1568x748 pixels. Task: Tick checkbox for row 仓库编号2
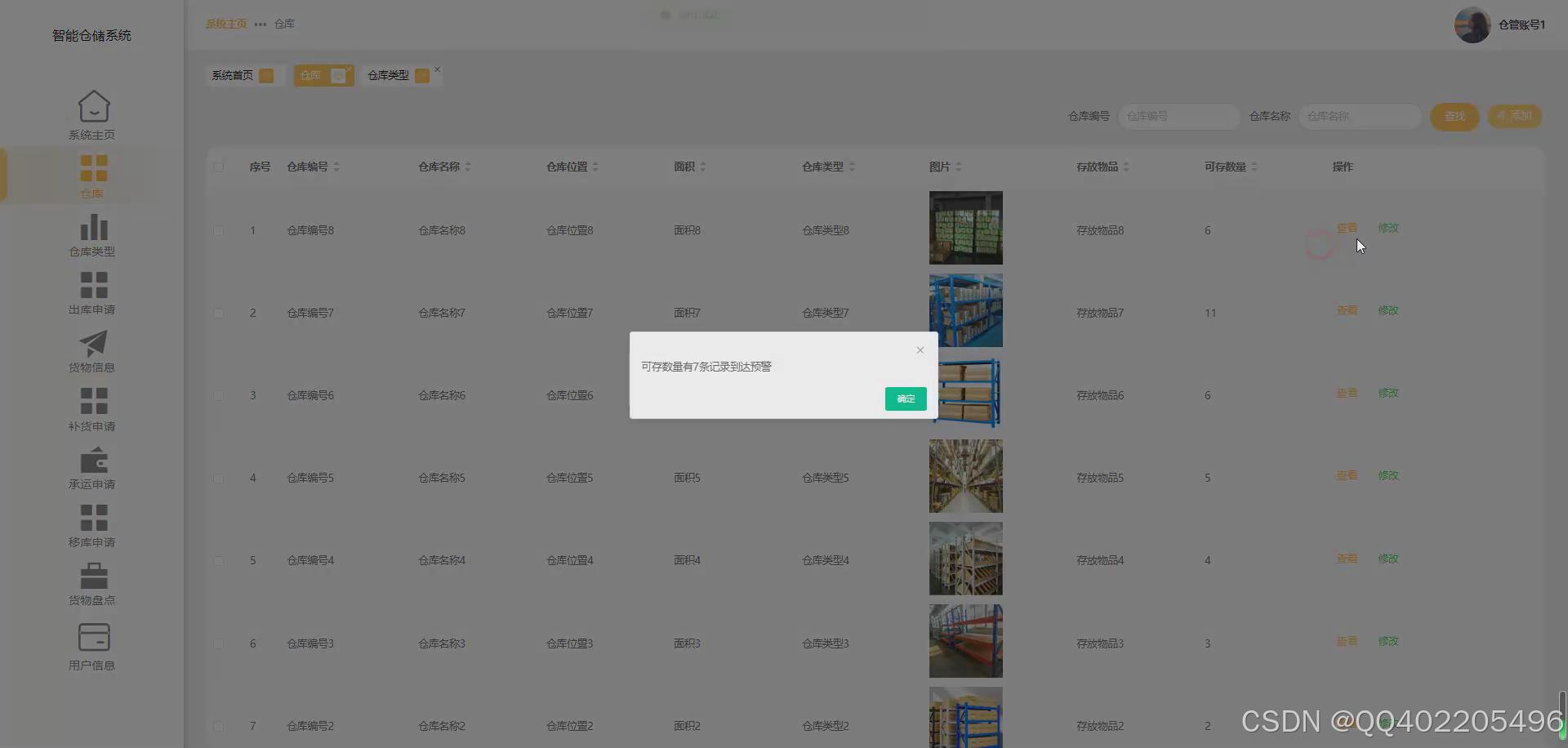(x=218, y=726)
